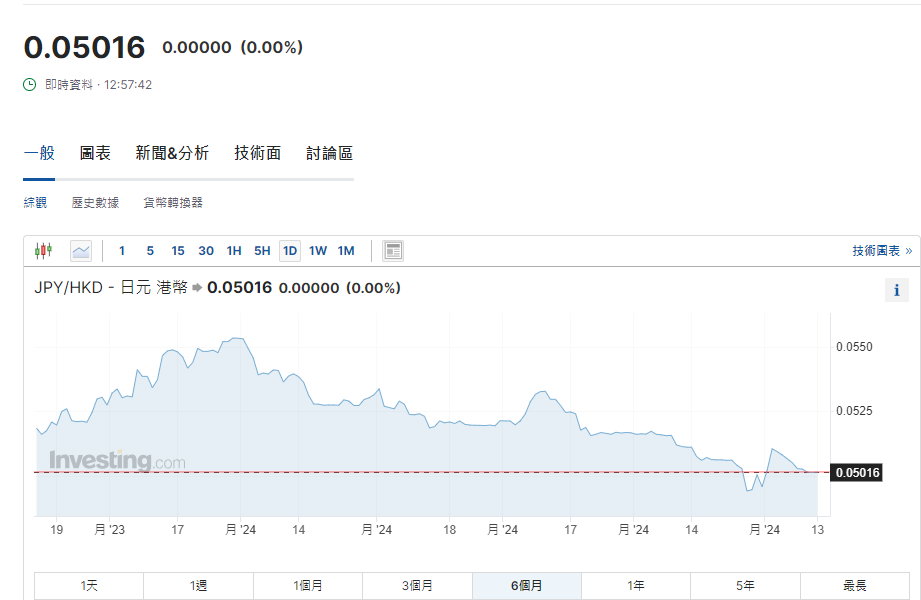Select the 6個月 time range
This screenshot has width=921, height=600.
(526, 586)
